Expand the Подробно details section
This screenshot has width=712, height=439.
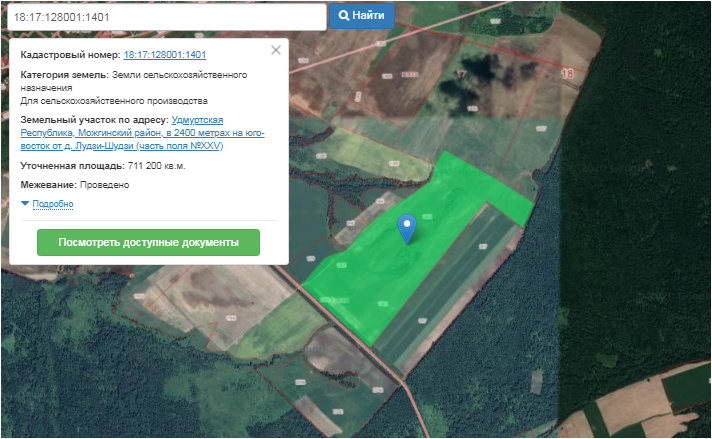pos(53,204)
